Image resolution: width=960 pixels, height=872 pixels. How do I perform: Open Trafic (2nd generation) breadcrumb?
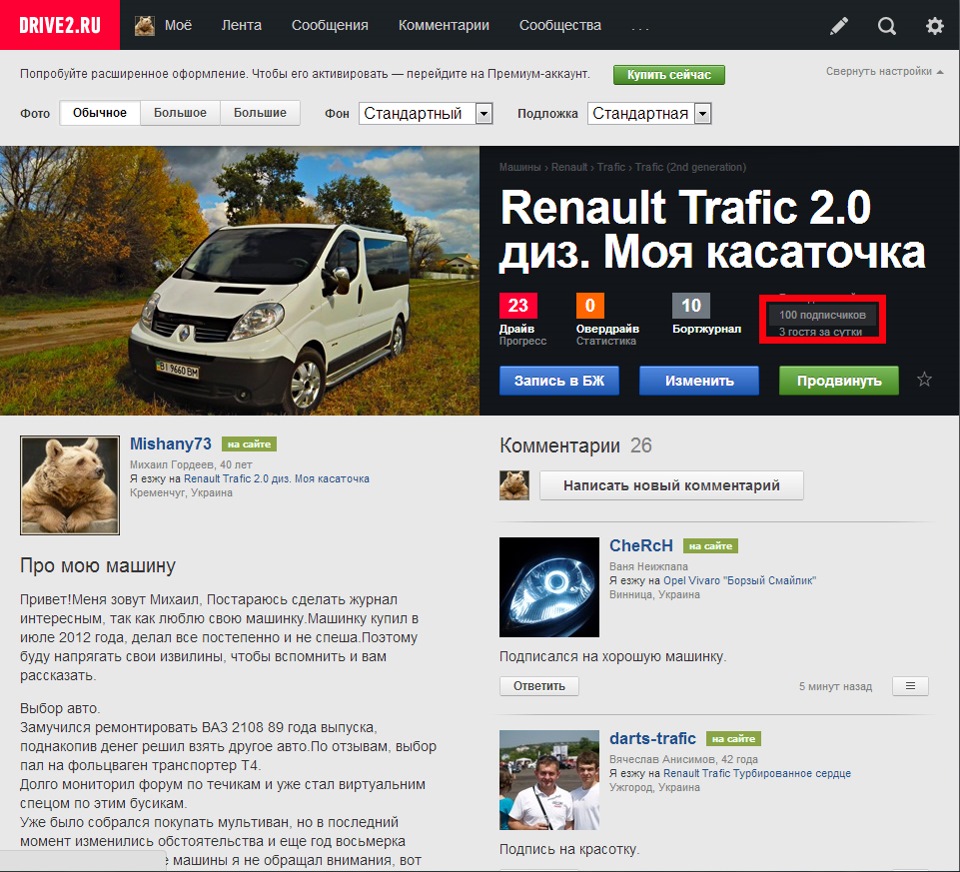(690, 167)
